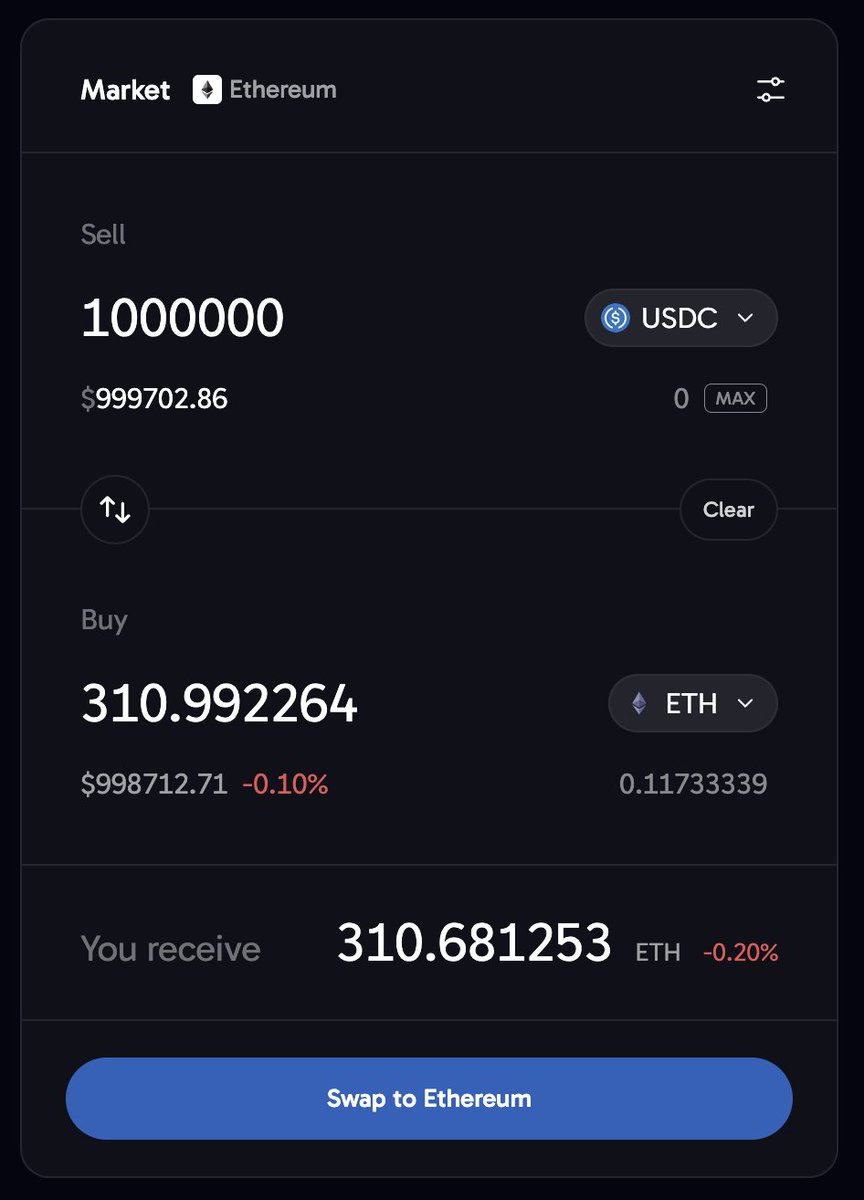Click the USDC balance value 0

pos(681,399)
